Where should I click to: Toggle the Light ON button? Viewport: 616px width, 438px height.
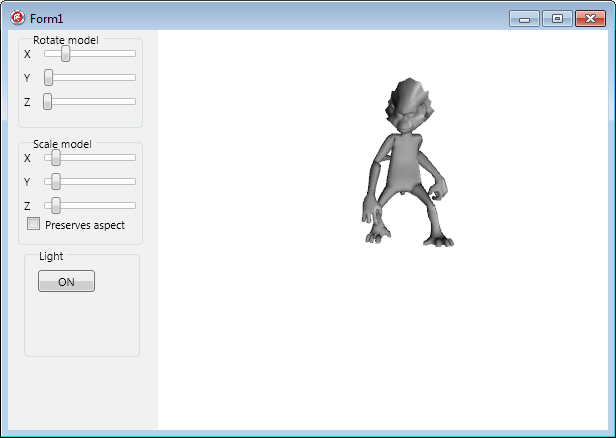tap(66, 281)
